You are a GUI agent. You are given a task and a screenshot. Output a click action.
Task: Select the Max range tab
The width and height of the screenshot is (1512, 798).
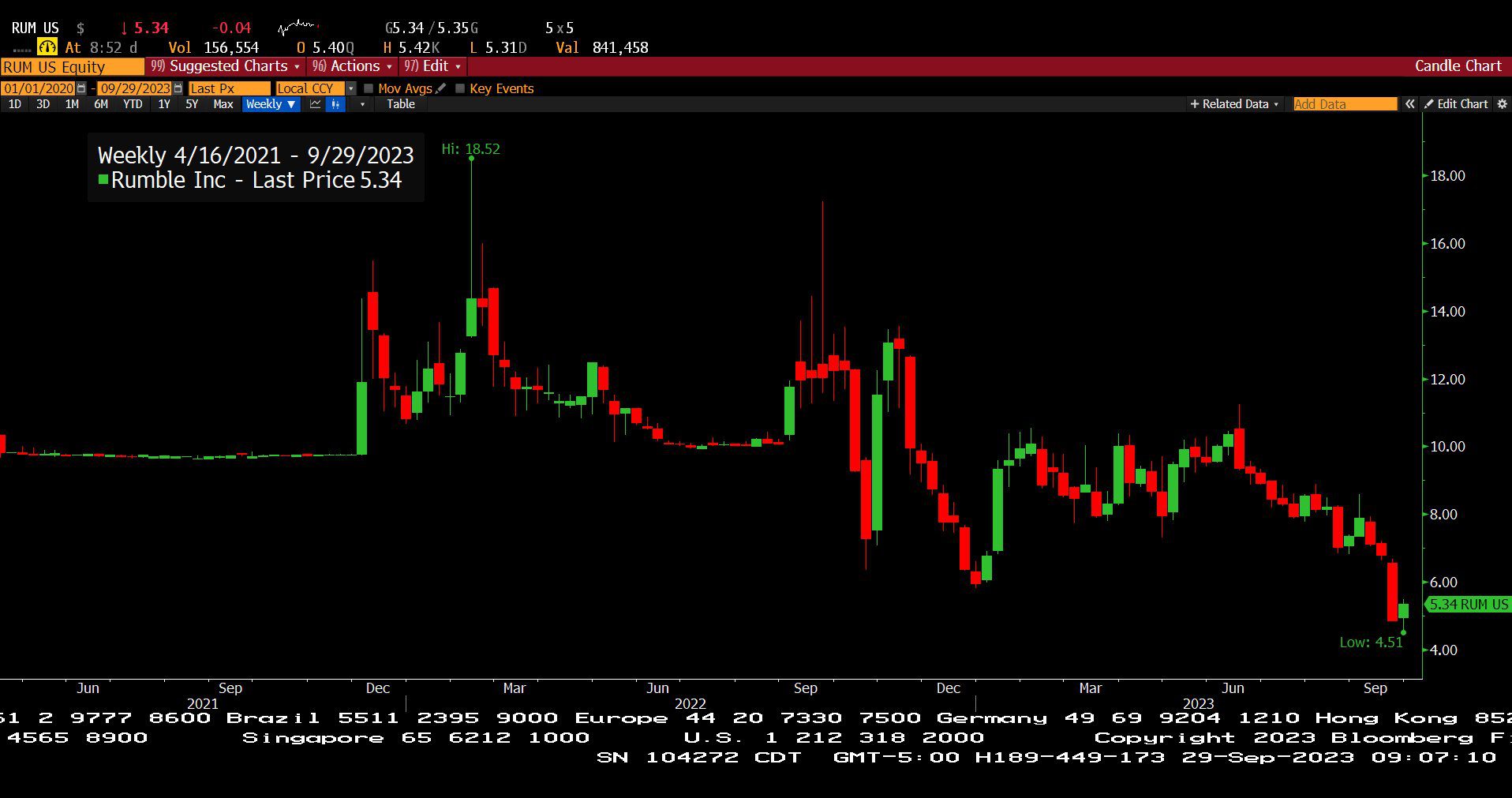[x=223, y=104]
